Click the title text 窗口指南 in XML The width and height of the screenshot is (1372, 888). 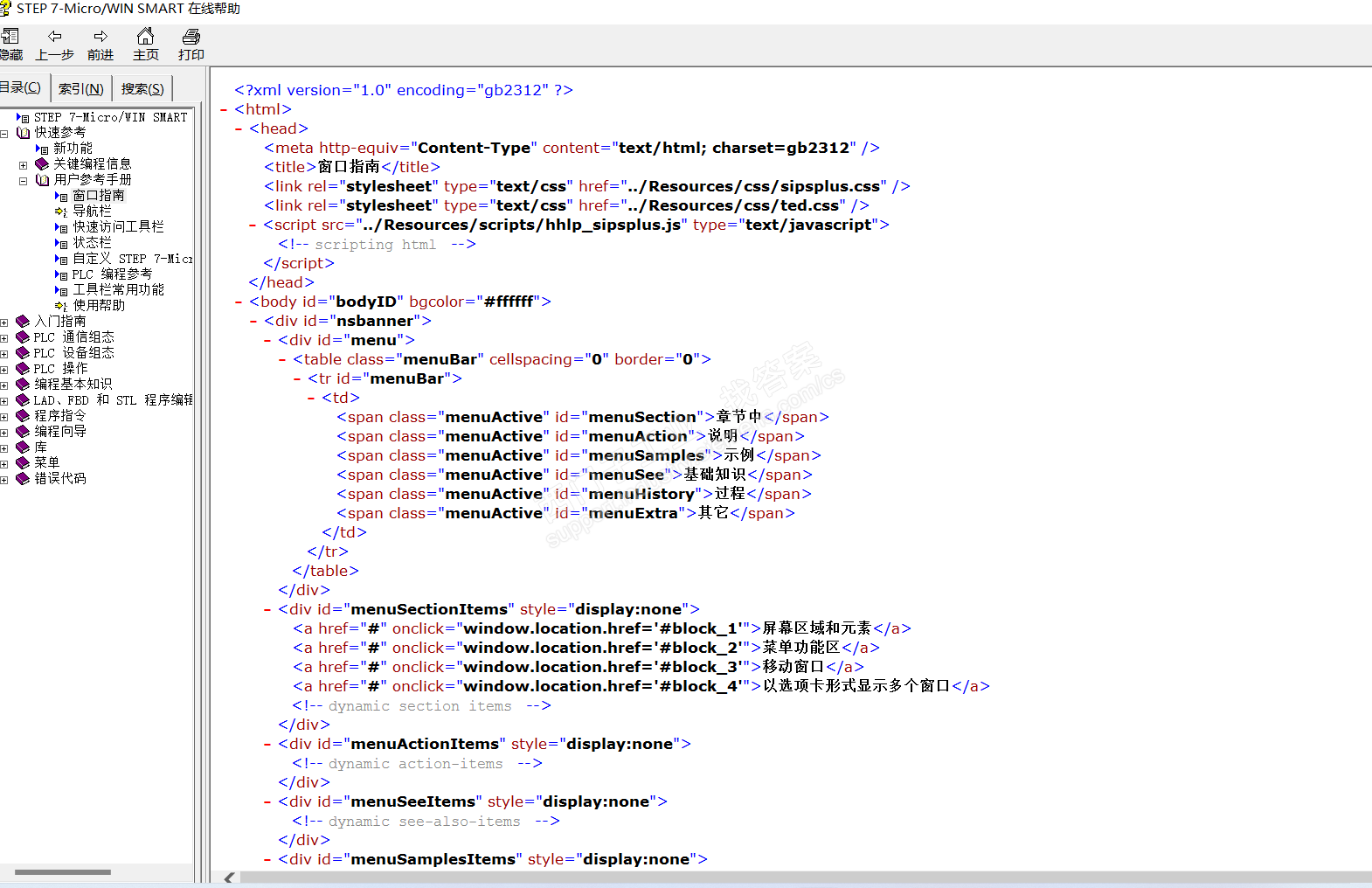(349, 167)
